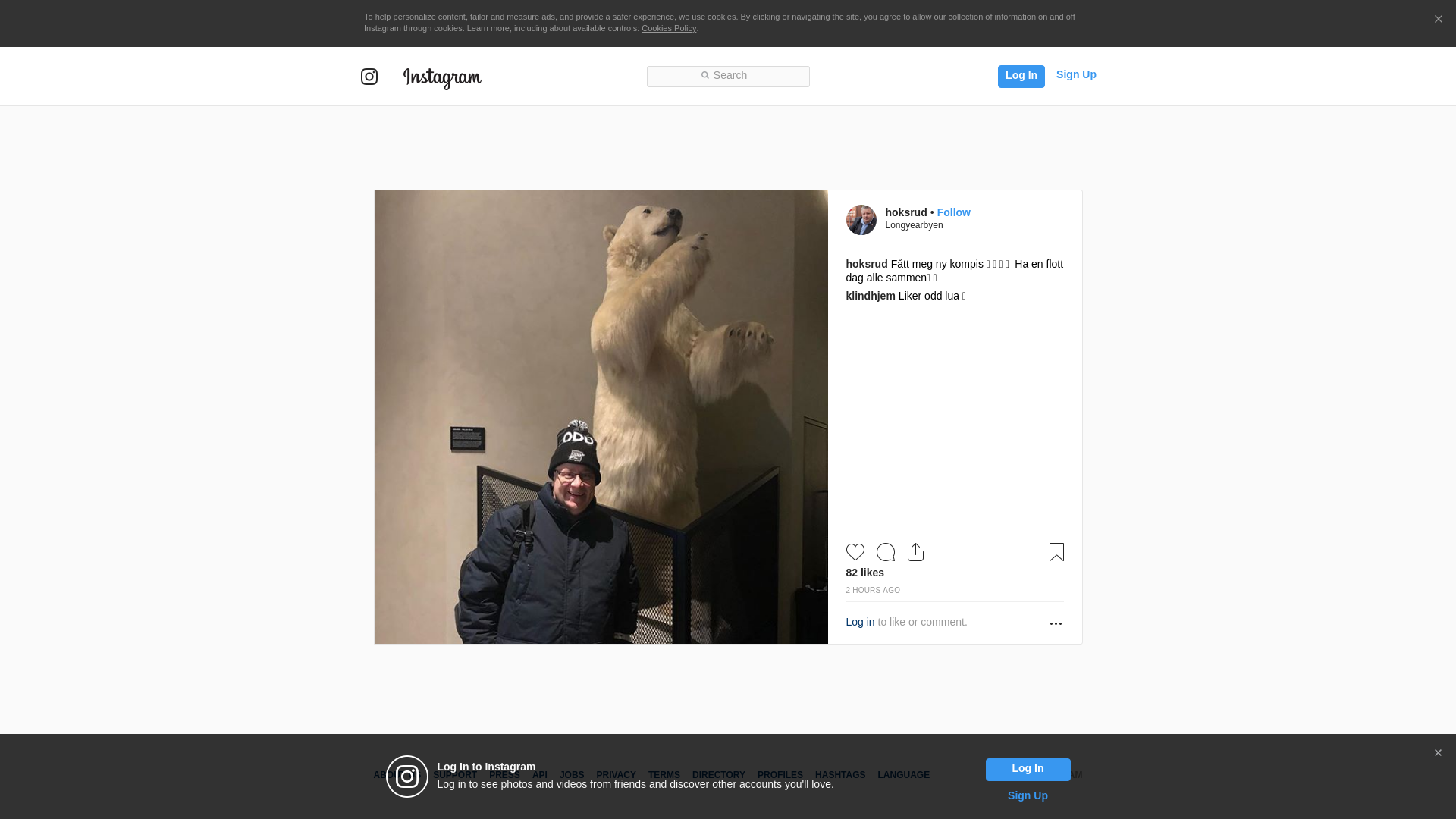Click the Instagram wordmark logo
Screen dimensions: 1456x819
(442, 77)
